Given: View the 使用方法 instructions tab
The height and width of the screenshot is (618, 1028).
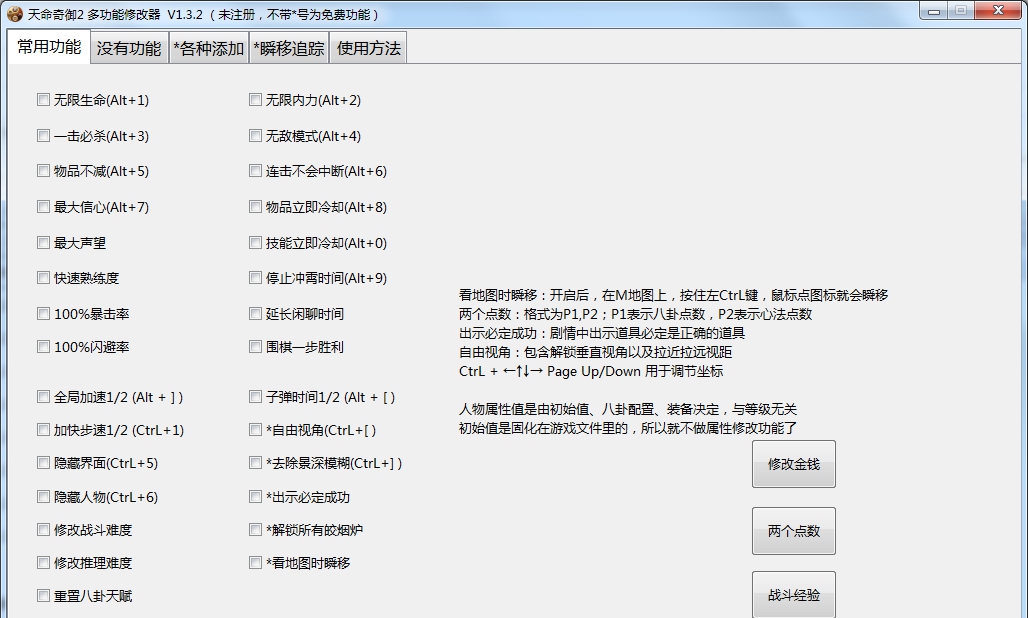Looking at the screenshot, I should pyautogui.click(x=367, y=47).
